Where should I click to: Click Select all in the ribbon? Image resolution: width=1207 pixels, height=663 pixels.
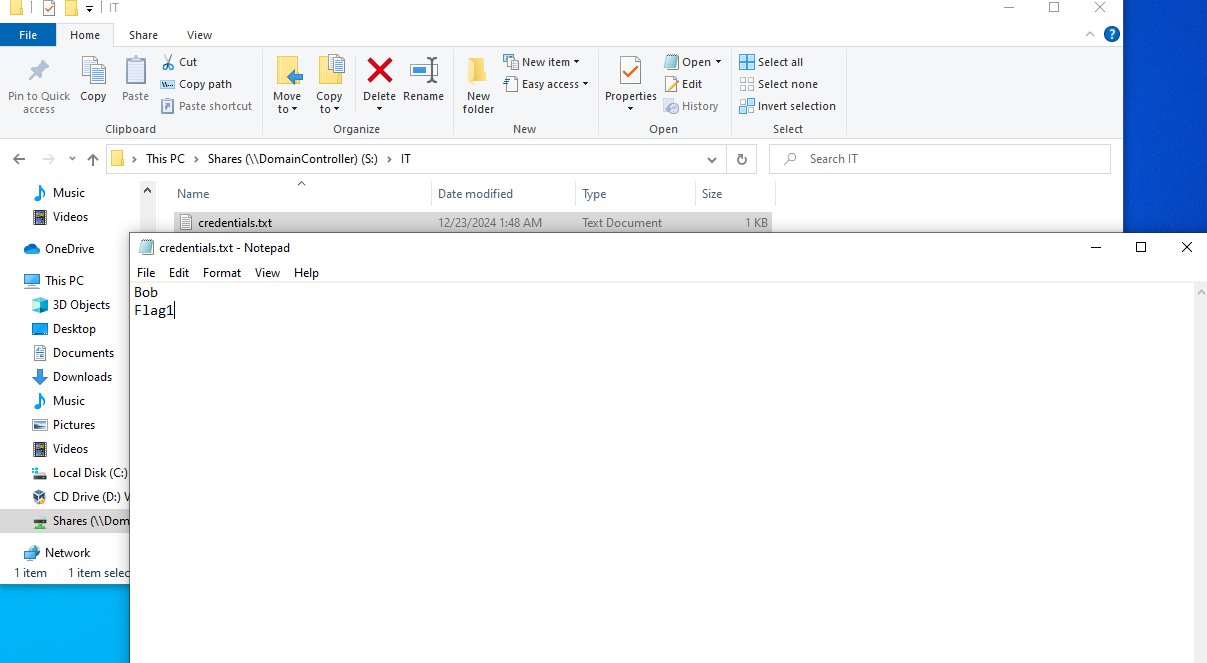click(x=771, y=62)
